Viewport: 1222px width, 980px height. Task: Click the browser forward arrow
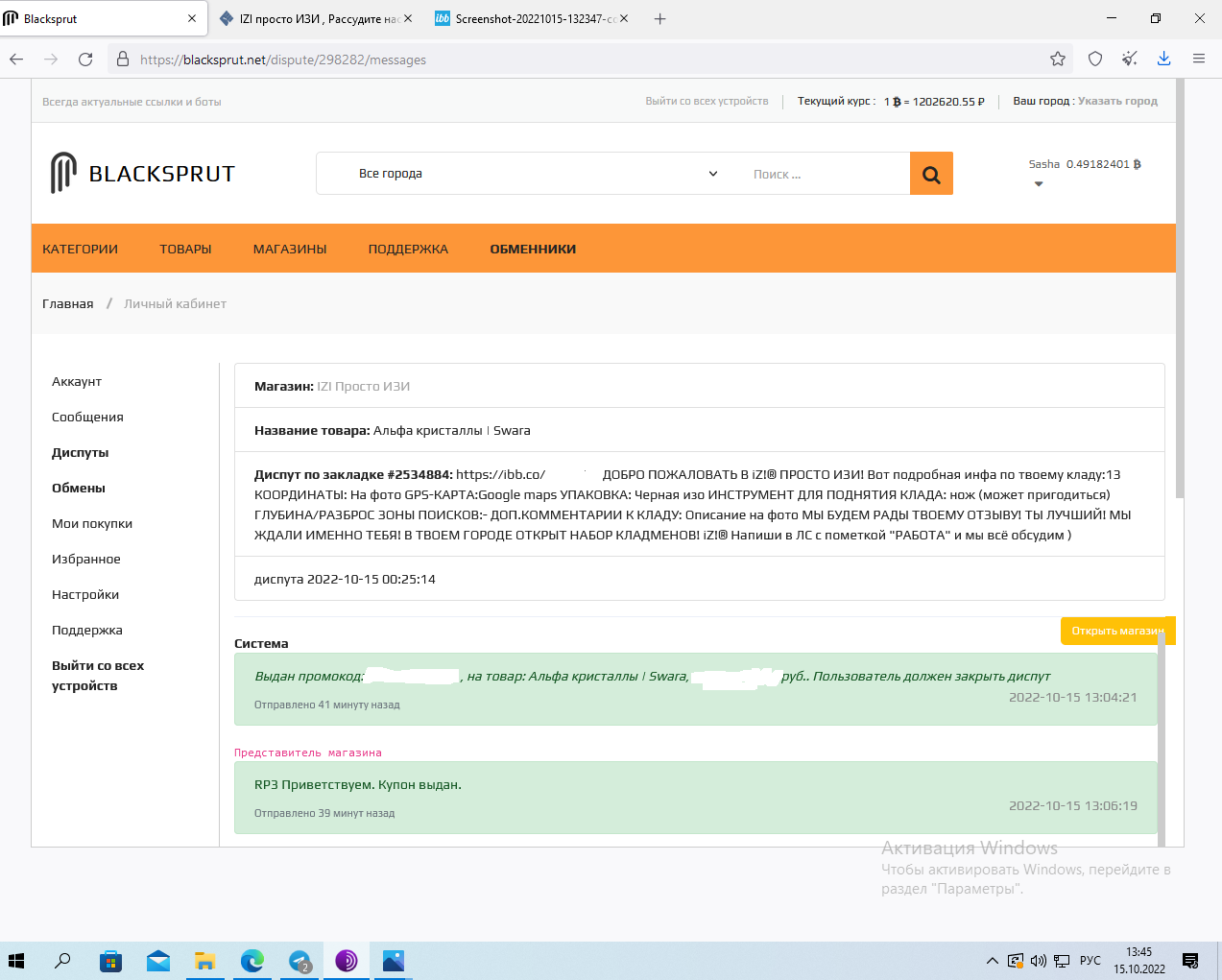(x=51, y=60)
